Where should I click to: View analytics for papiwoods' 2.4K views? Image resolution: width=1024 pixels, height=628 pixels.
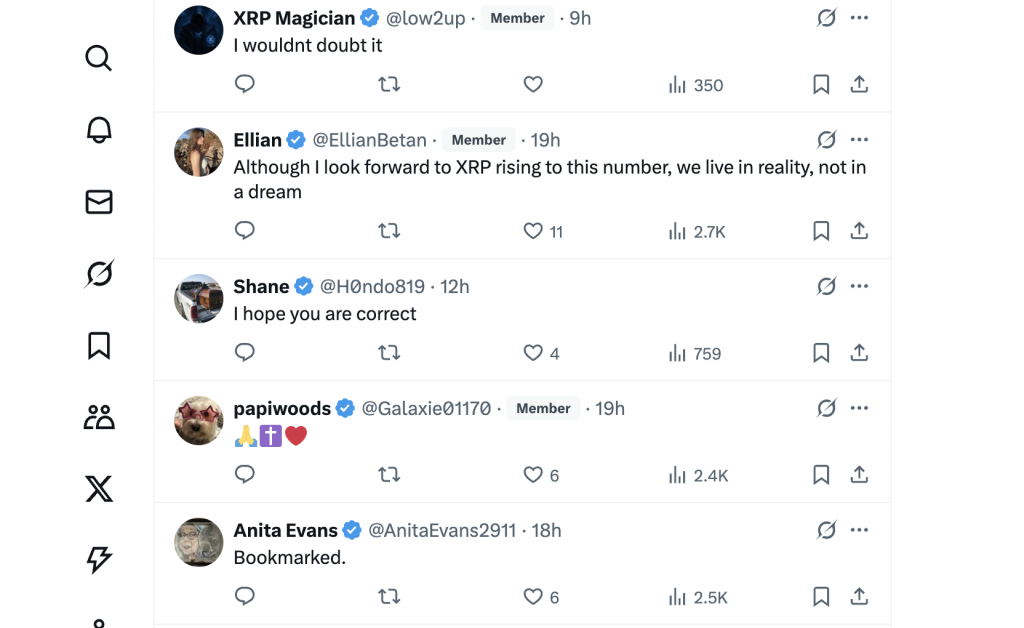(x=698, y=475)
